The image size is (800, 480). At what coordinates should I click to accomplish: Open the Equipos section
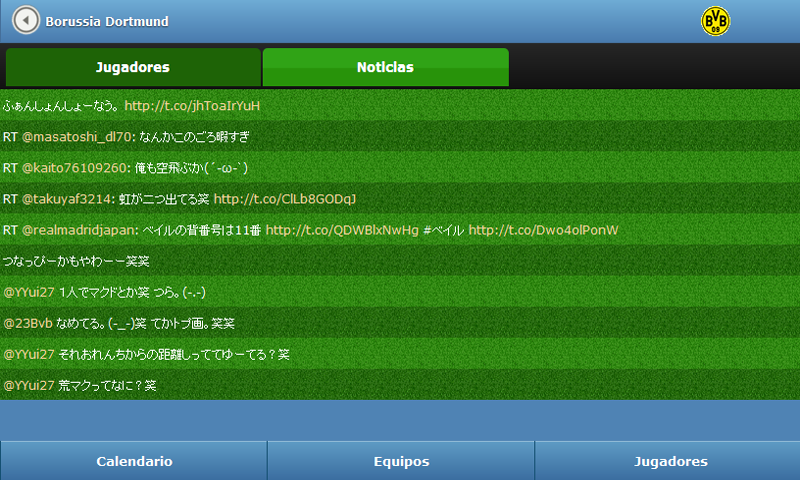(x=401, y=461)
